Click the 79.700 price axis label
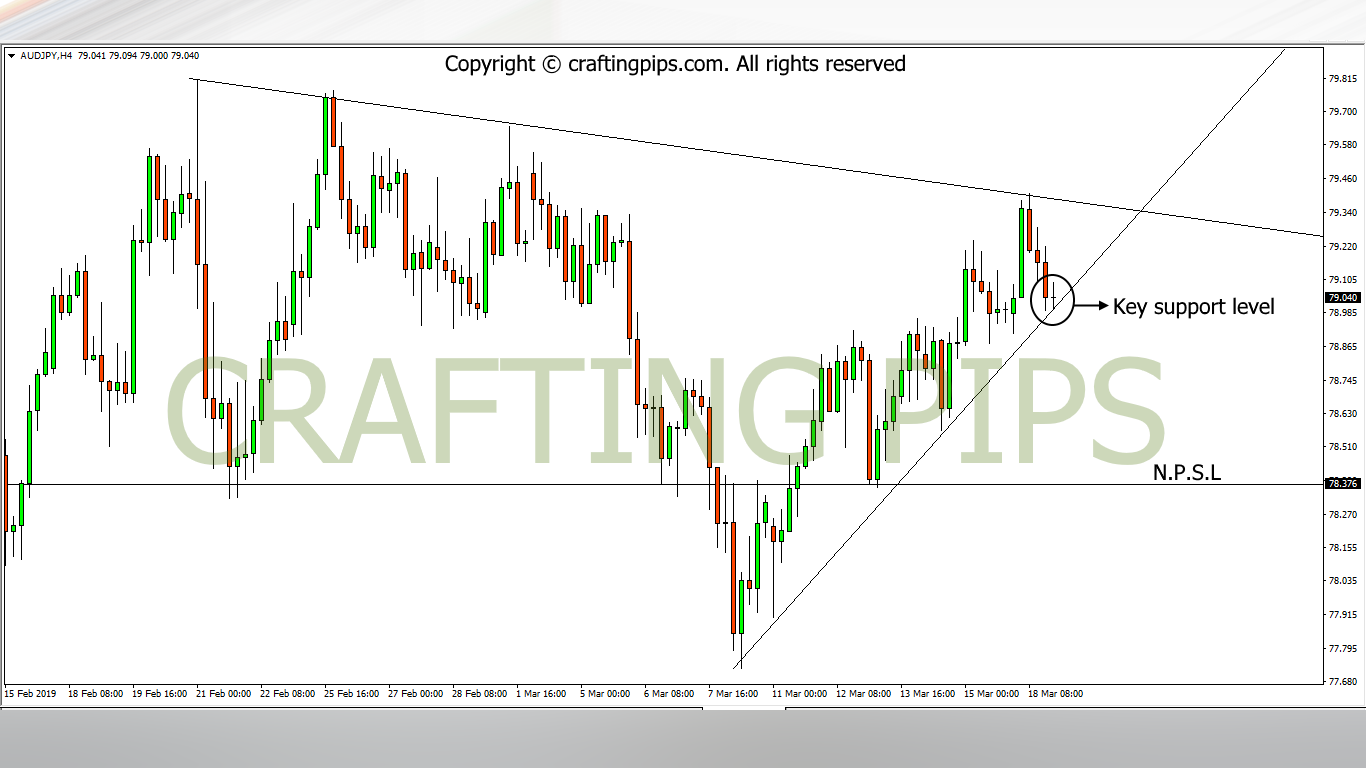The height and width of the screenshot is (768, 1366). click(x=1342, y=112)
